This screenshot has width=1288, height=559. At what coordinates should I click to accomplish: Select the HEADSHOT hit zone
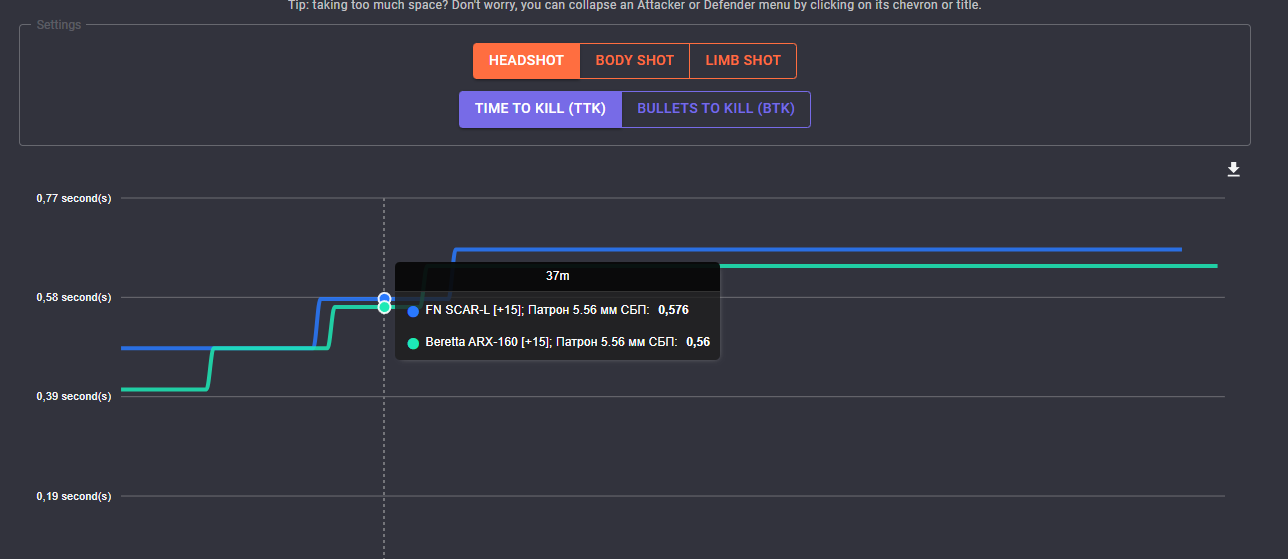[x=526, y=60]
